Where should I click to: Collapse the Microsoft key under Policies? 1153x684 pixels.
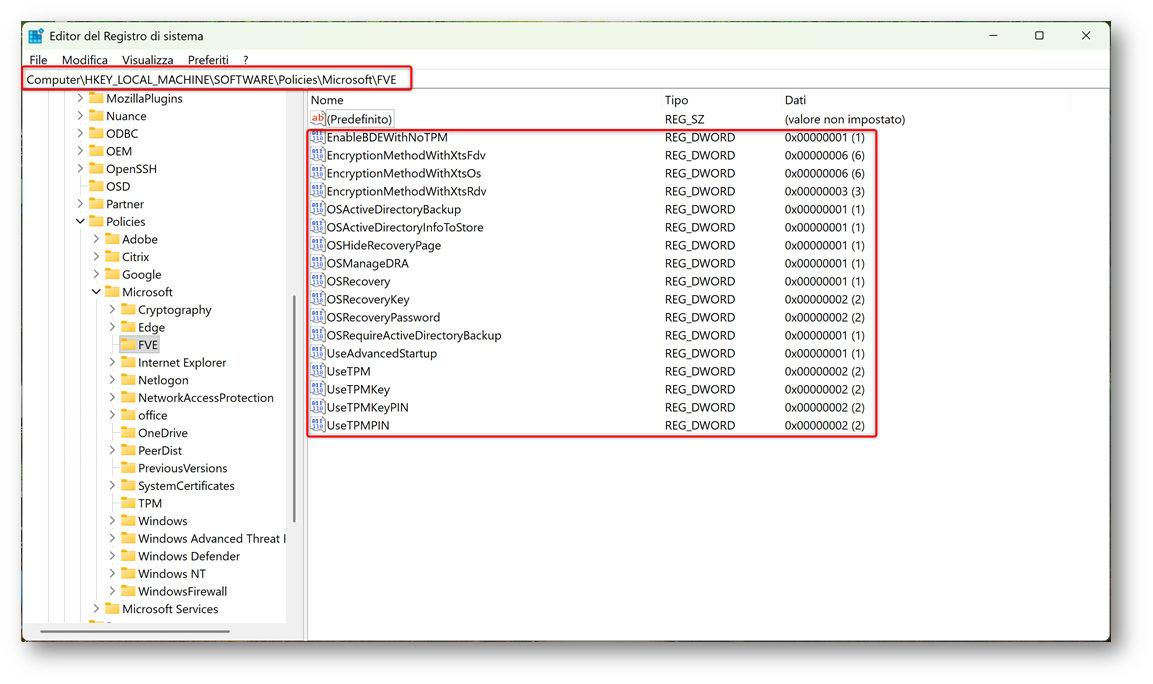click(x=96, y=292)
